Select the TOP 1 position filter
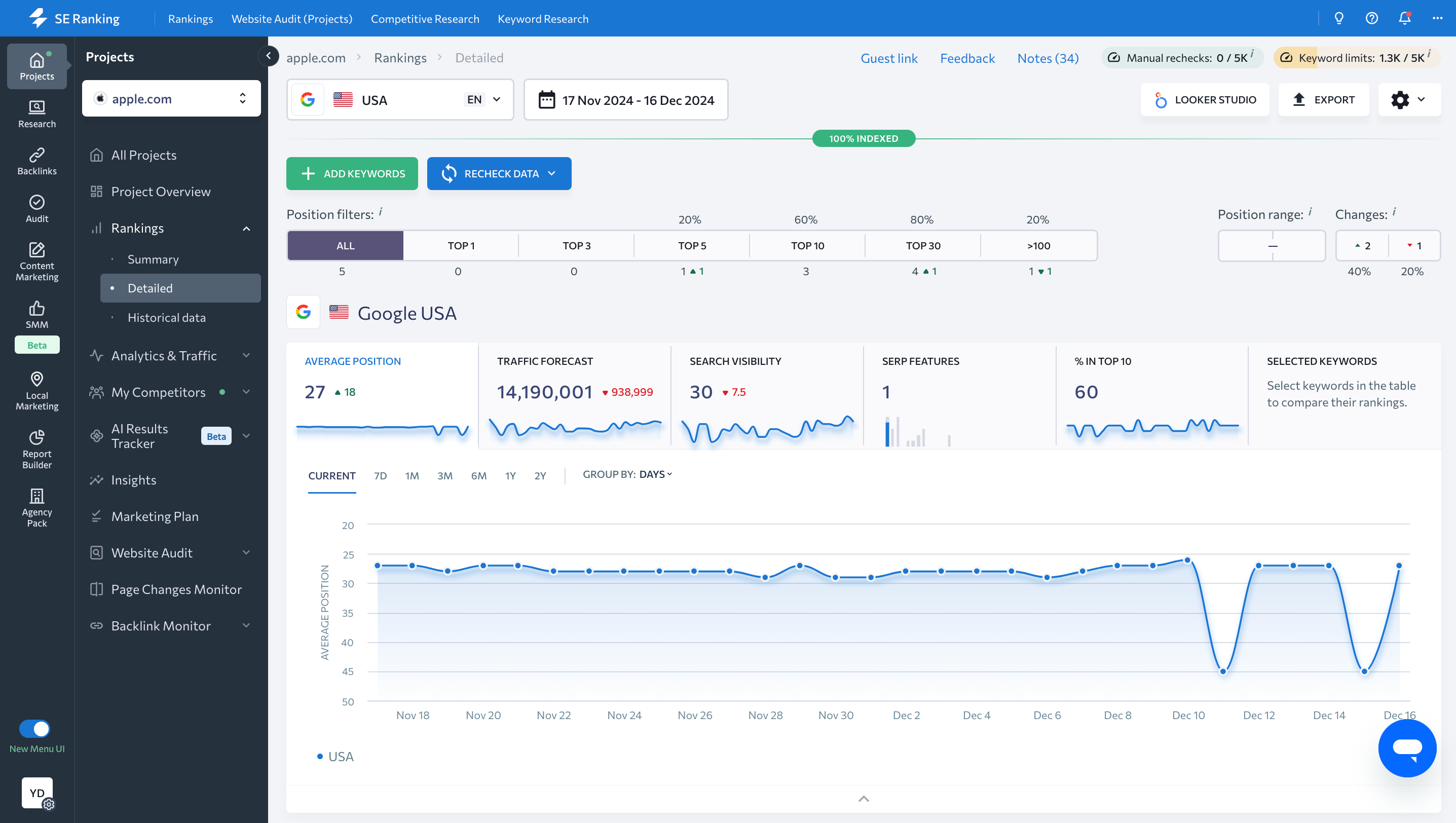Viewport: 1456px width, 823px height. point(461,245)
